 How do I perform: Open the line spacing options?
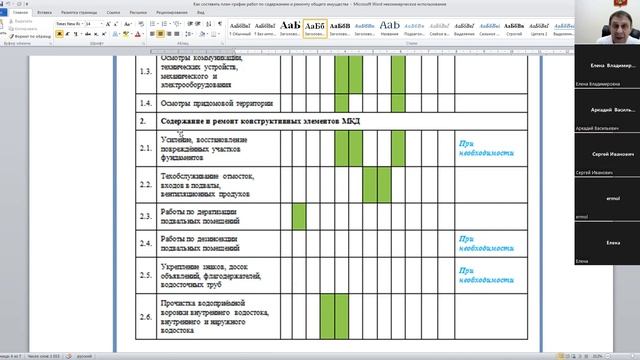click(188, 34)
